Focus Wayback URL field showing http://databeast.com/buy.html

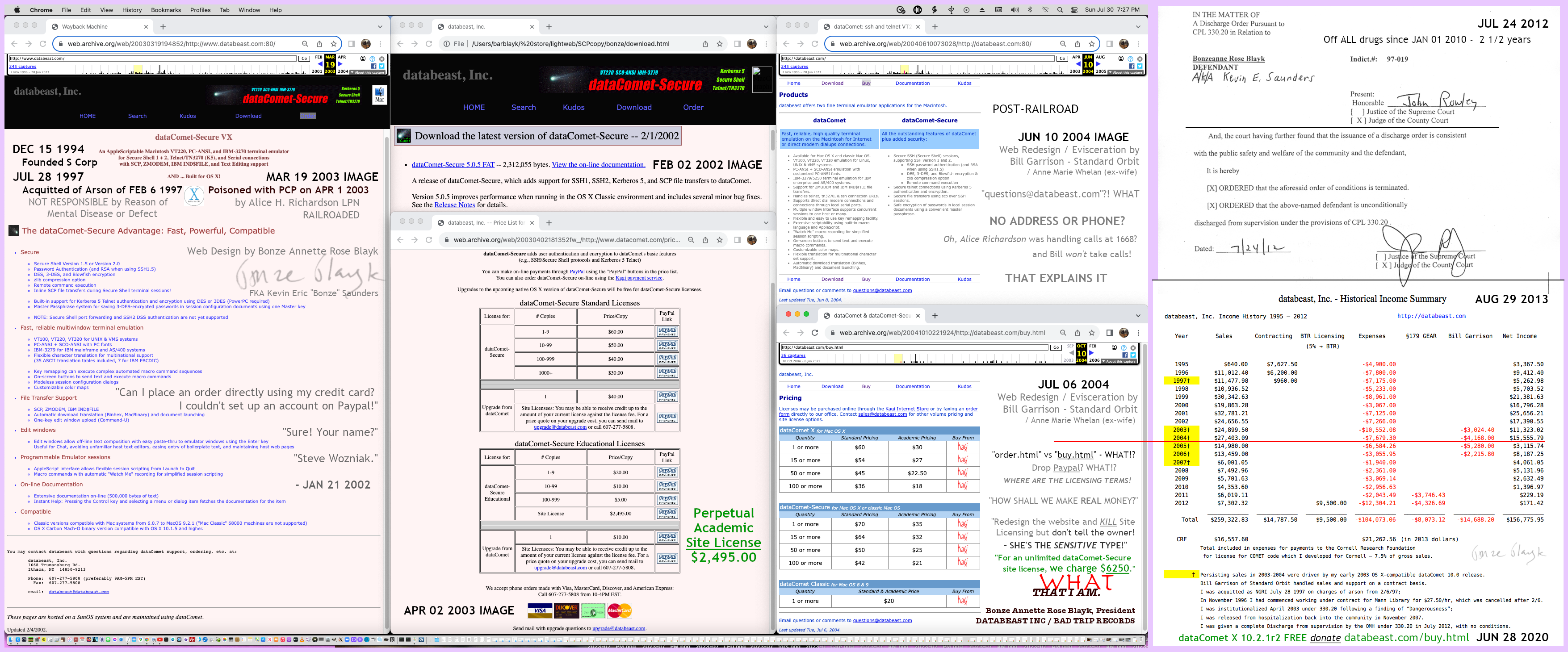pos(914,347)
